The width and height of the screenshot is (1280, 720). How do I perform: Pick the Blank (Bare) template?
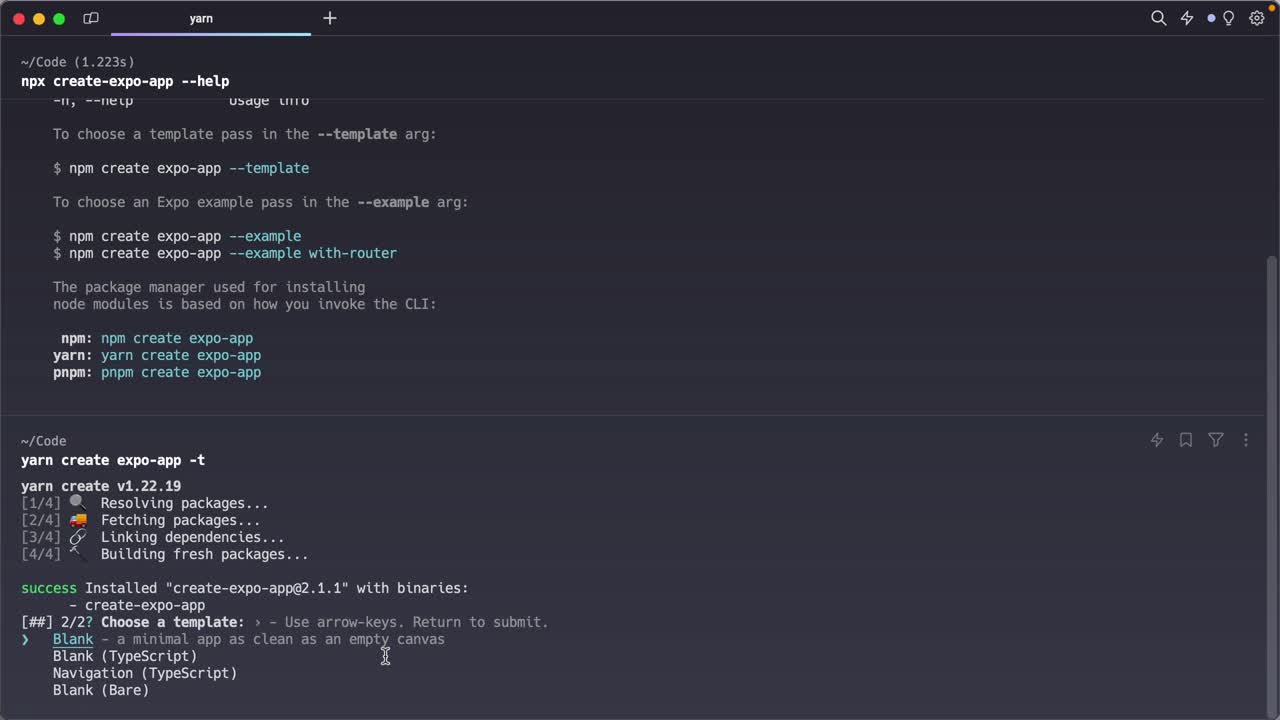pyautogui.click(x=101, y=690)
